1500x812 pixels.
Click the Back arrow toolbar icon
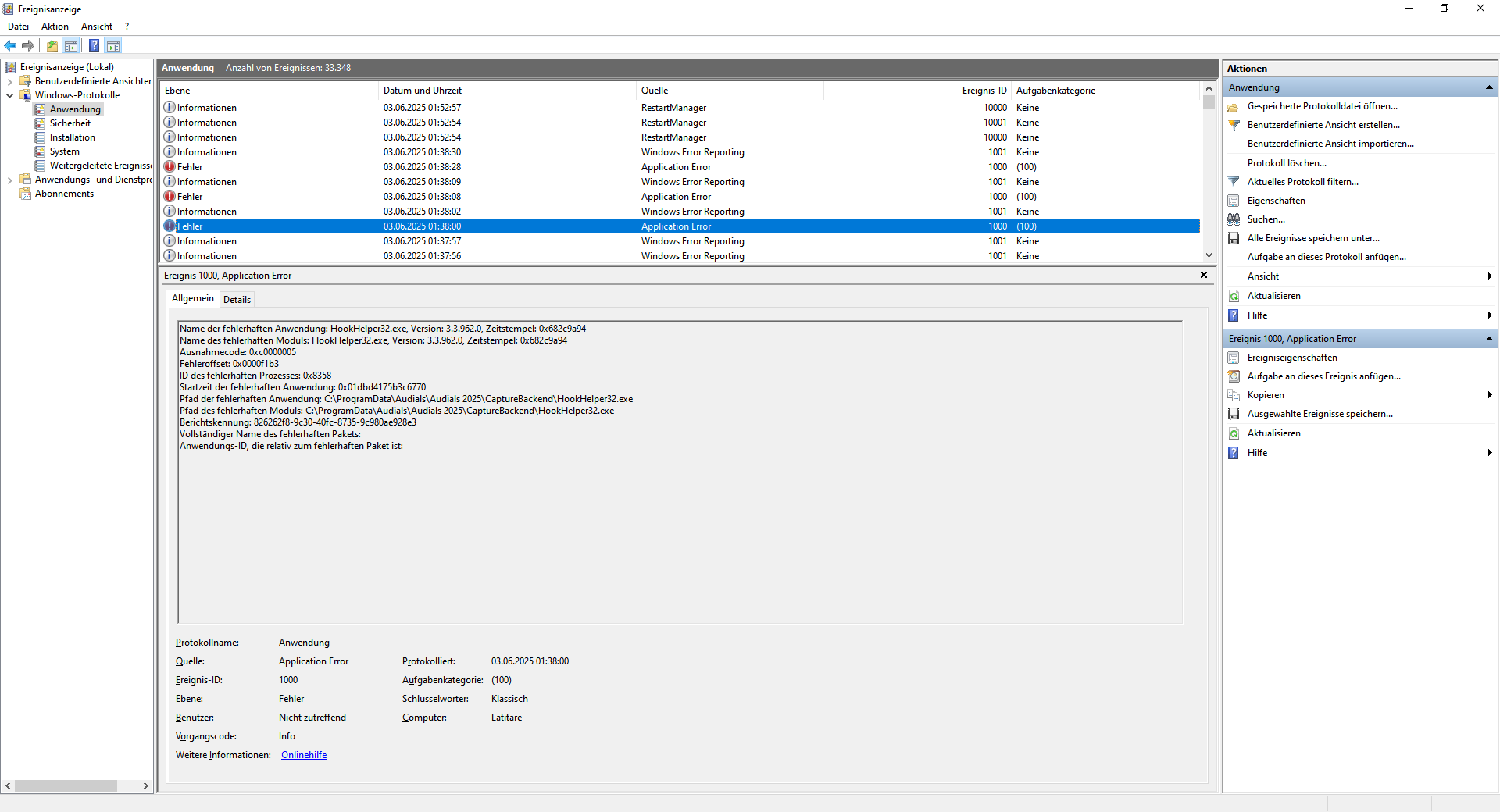click(10, 45)
